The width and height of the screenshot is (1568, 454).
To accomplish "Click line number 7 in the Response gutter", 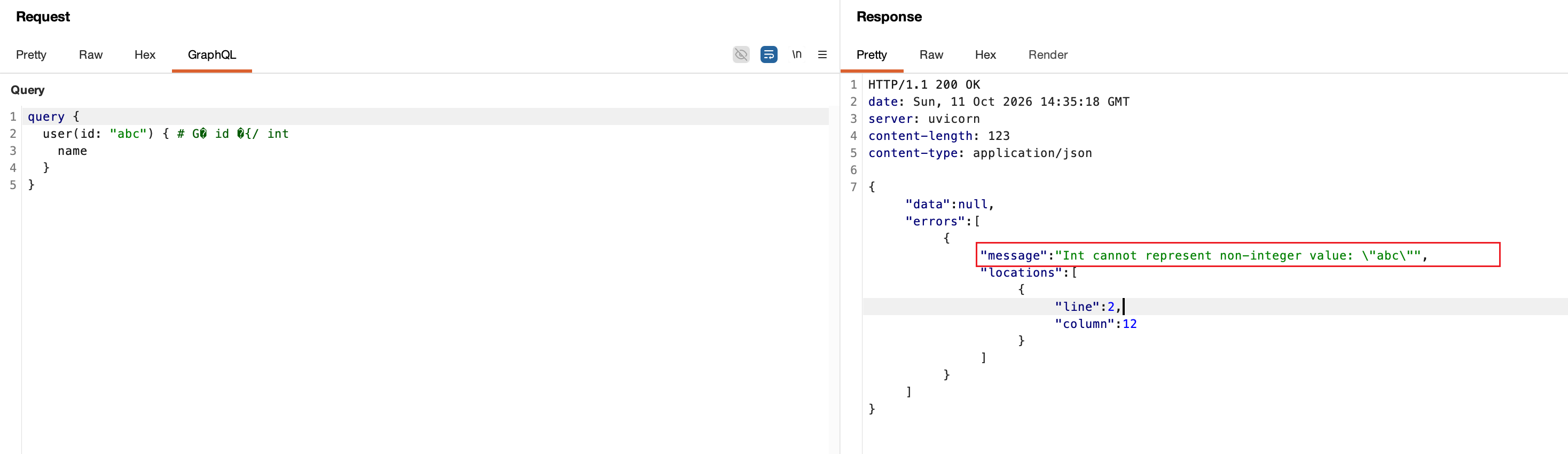I will (853, 187).
